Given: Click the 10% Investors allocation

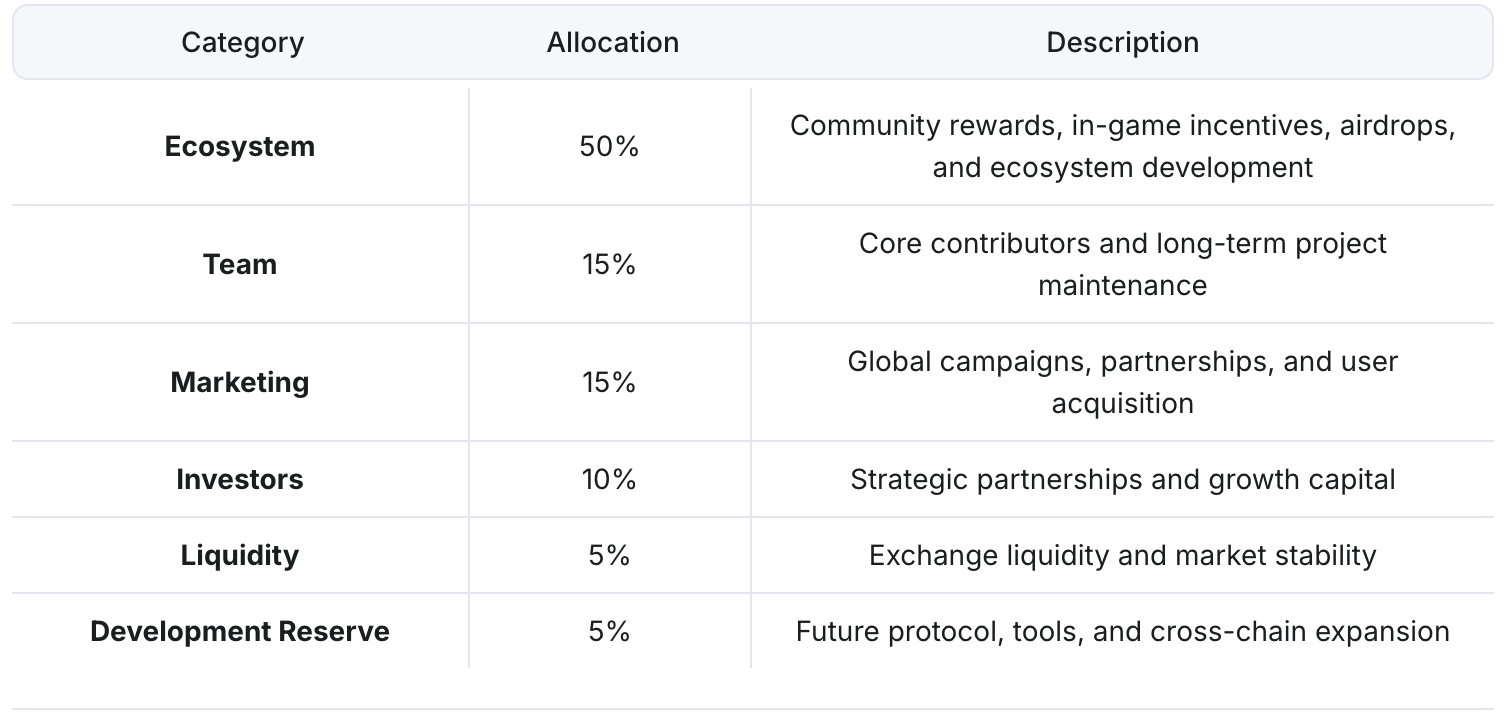Looking at the screenshot, I should tap(609, 480).
